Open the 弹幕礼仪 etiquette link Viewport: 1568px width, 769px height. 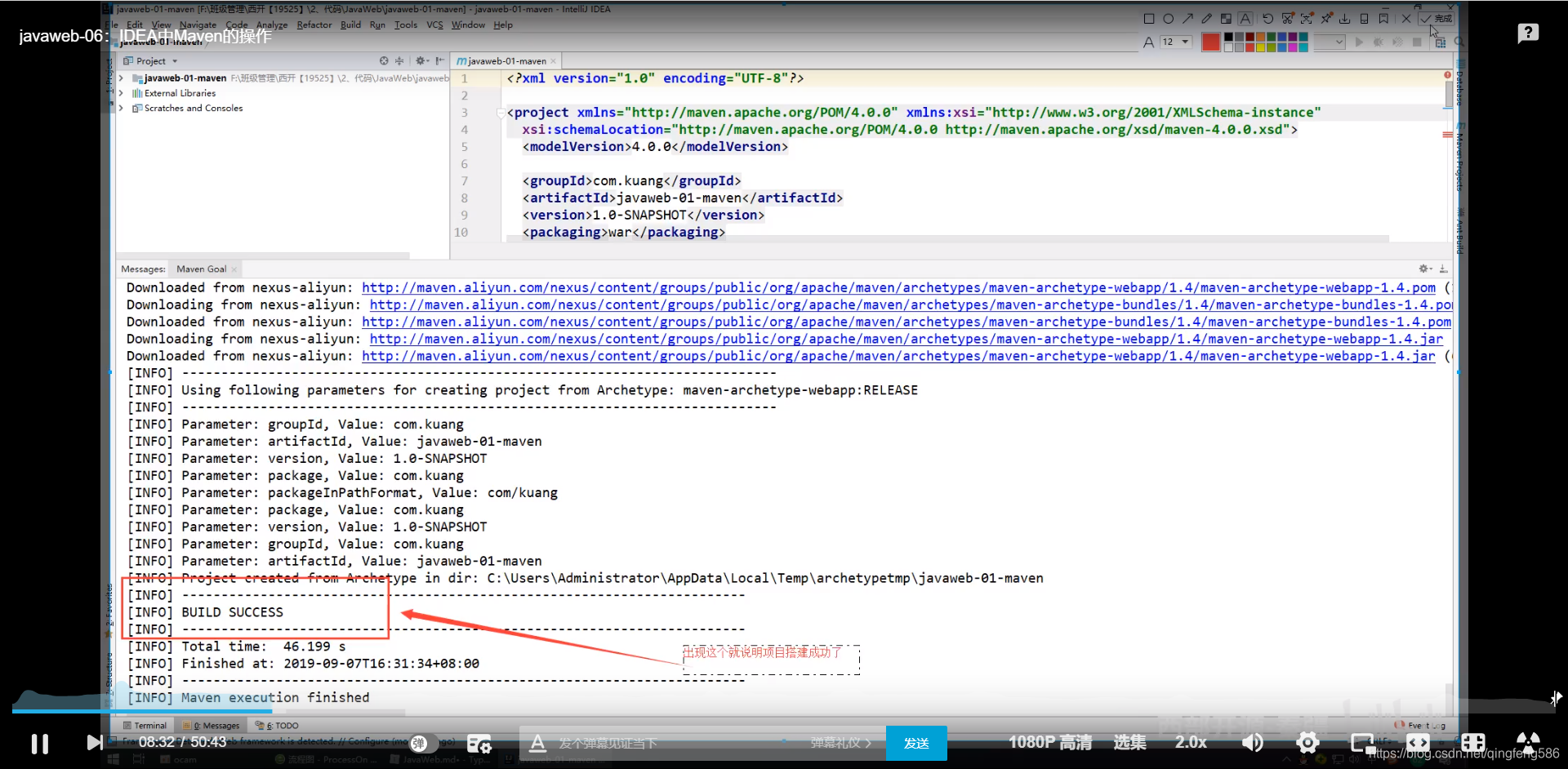pos(840,743)
